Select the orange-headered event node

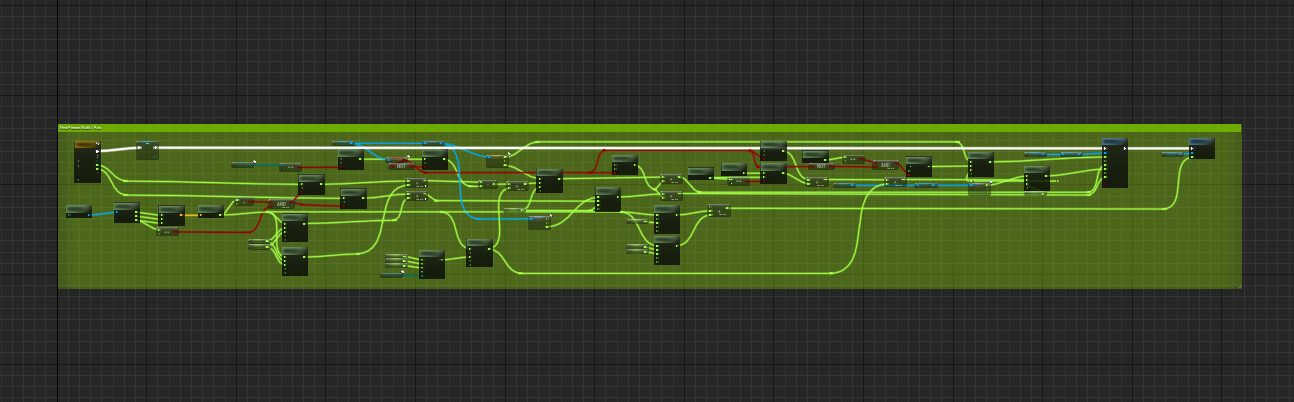87,162
